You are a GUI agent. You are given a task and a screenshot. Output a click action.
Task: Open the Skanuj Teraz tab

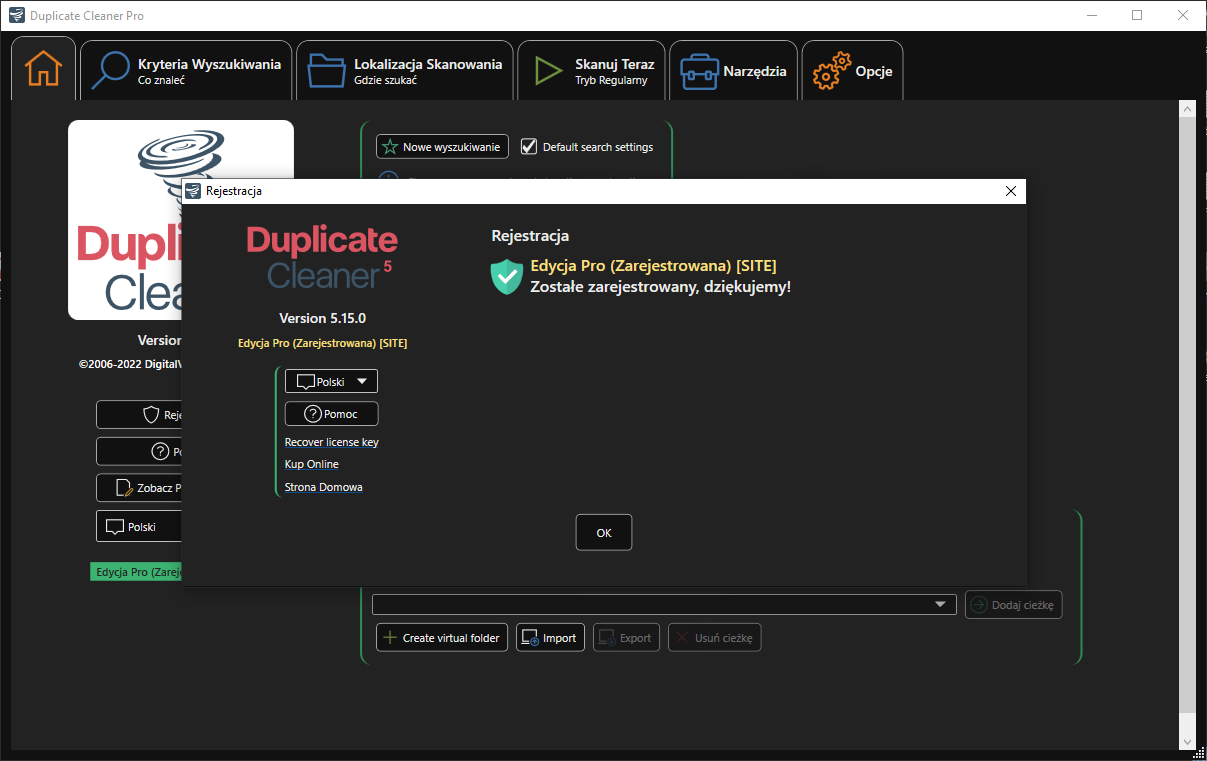tap(591, 71)
